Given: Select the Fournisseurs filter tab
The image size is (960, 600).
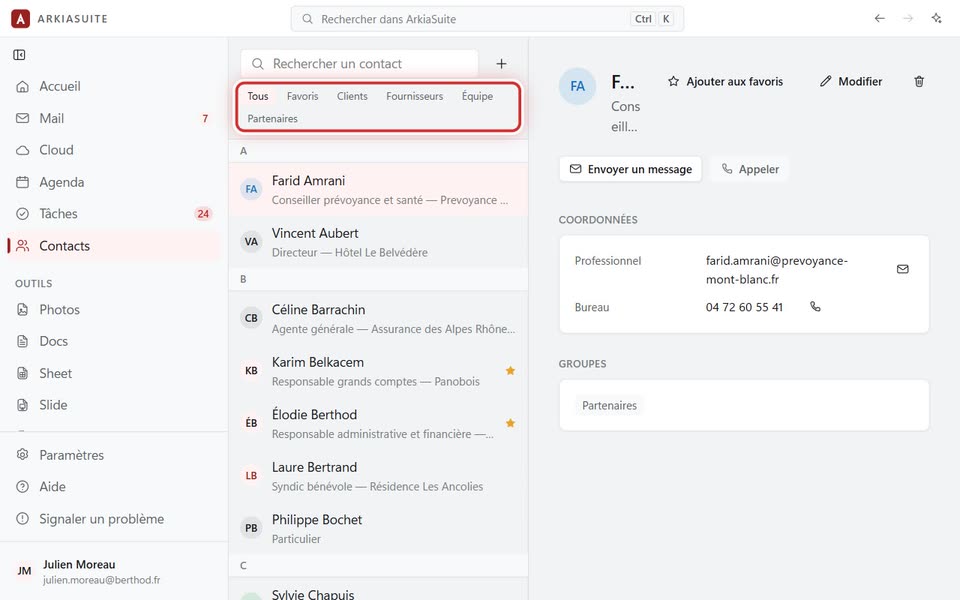Looking at the screenshot, I should pyautogui.click(x=414, y=96).
